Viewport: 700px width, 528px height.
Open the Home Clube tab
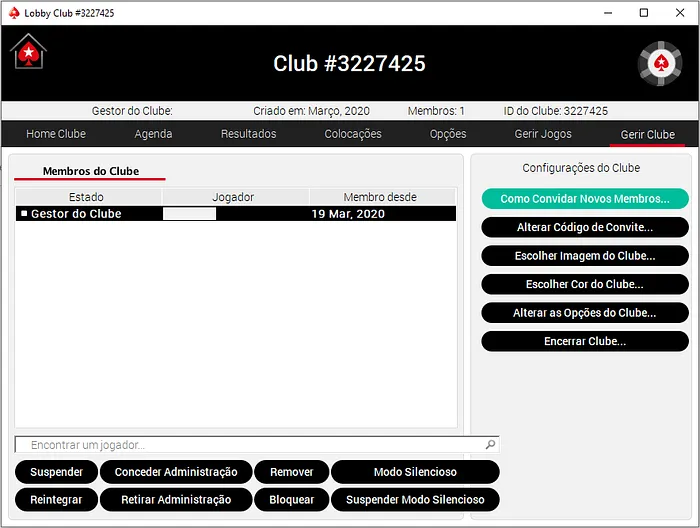click(x=56, y=134)
